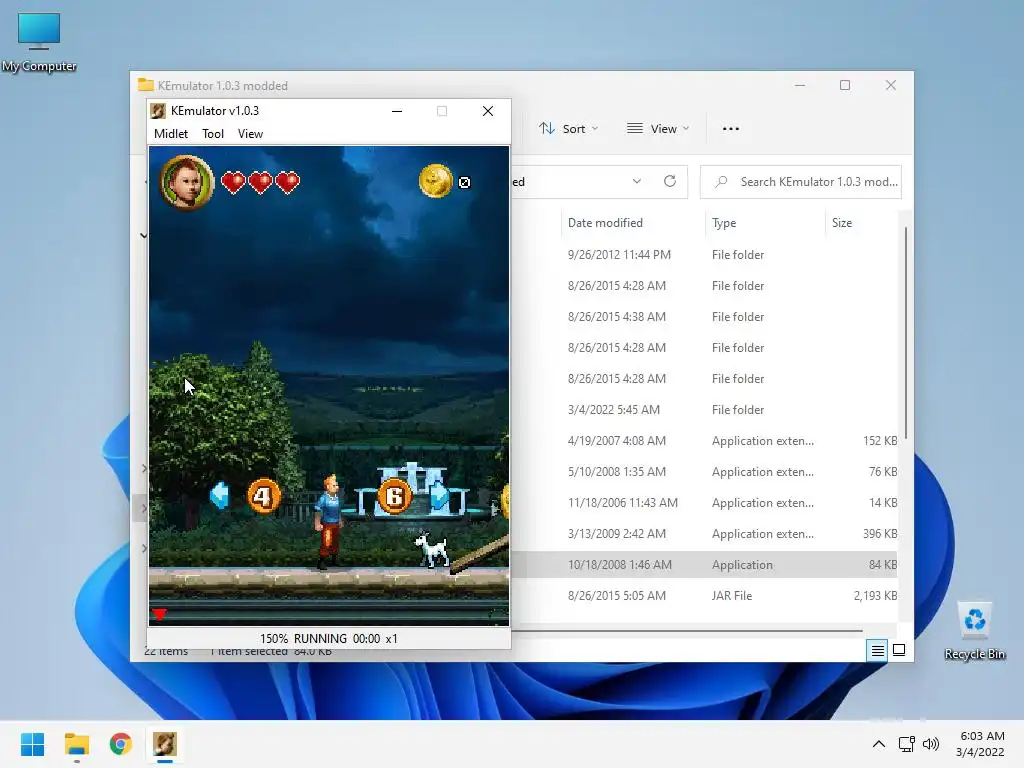Select the 396 KB Application extension row
Image resolution: width=1024 pixels, height=768 pixels.
[x=704, y=534]
